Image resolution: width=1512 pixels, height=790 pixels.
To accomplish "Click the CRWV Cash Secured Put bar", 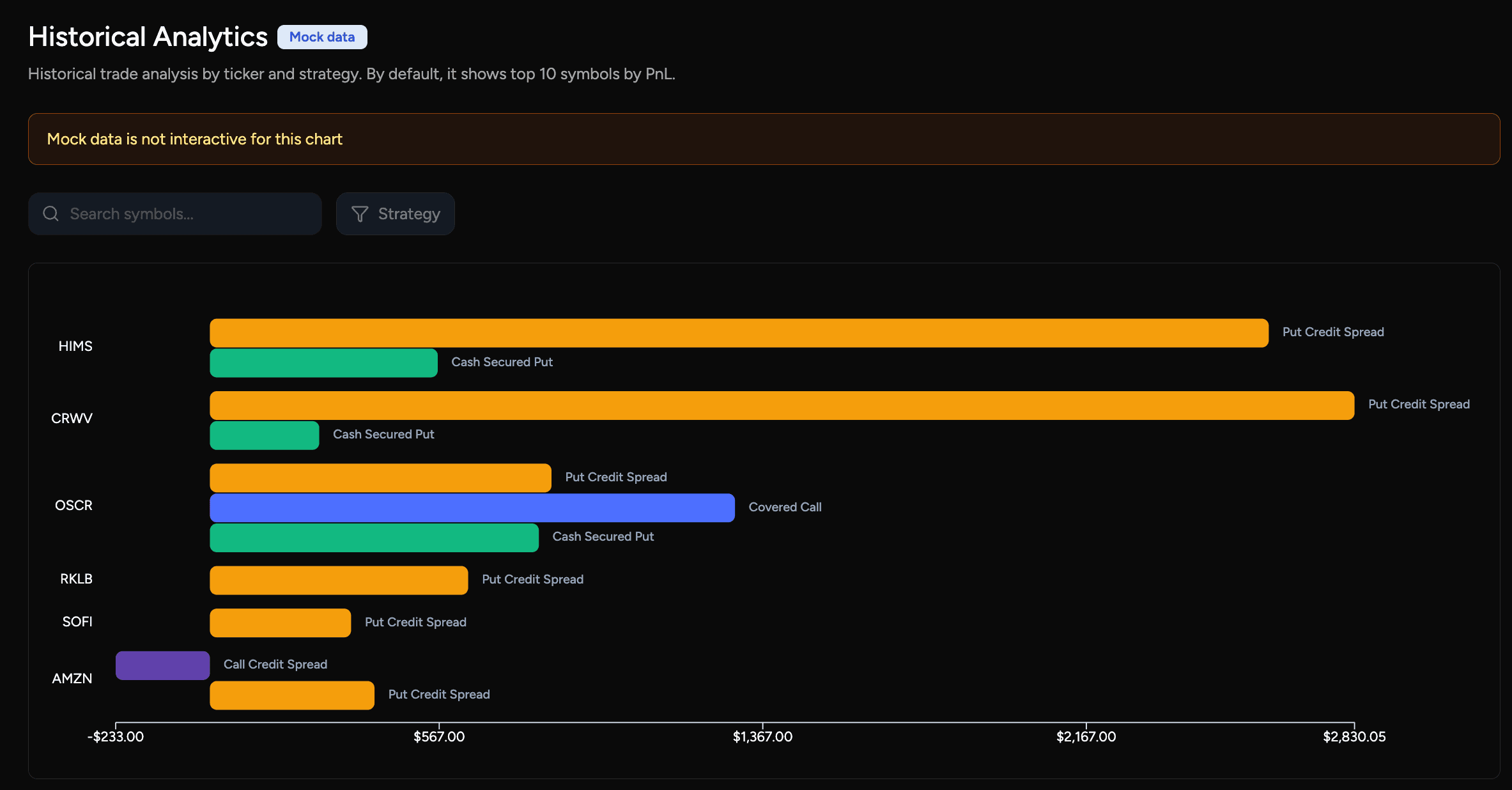I will [x=264, y=435].
